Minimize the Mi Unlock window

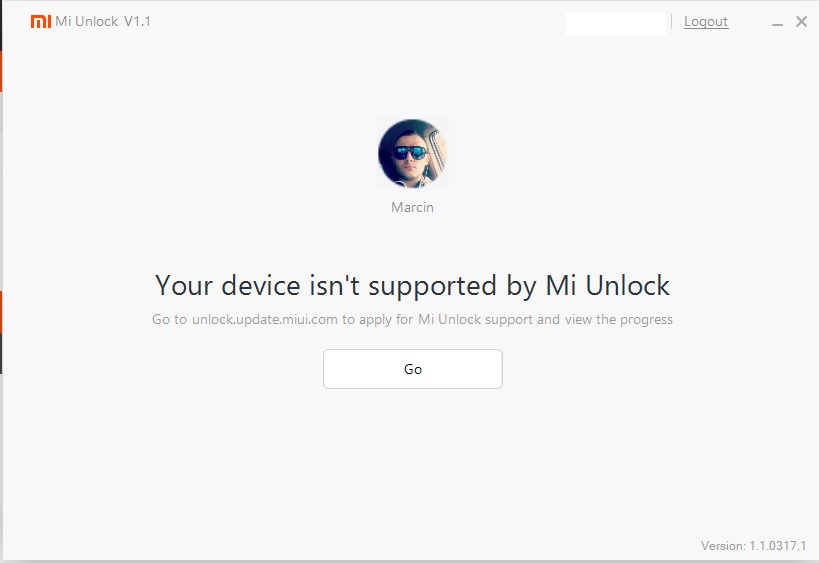pyautogui.click(x=779, y=22)
